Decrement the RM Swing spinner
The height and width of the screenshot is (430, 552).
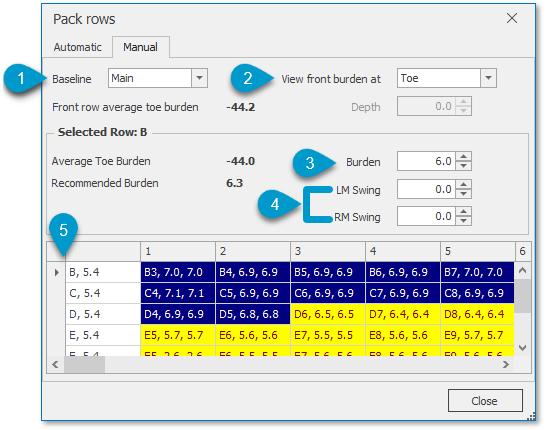tap(464, 221)
